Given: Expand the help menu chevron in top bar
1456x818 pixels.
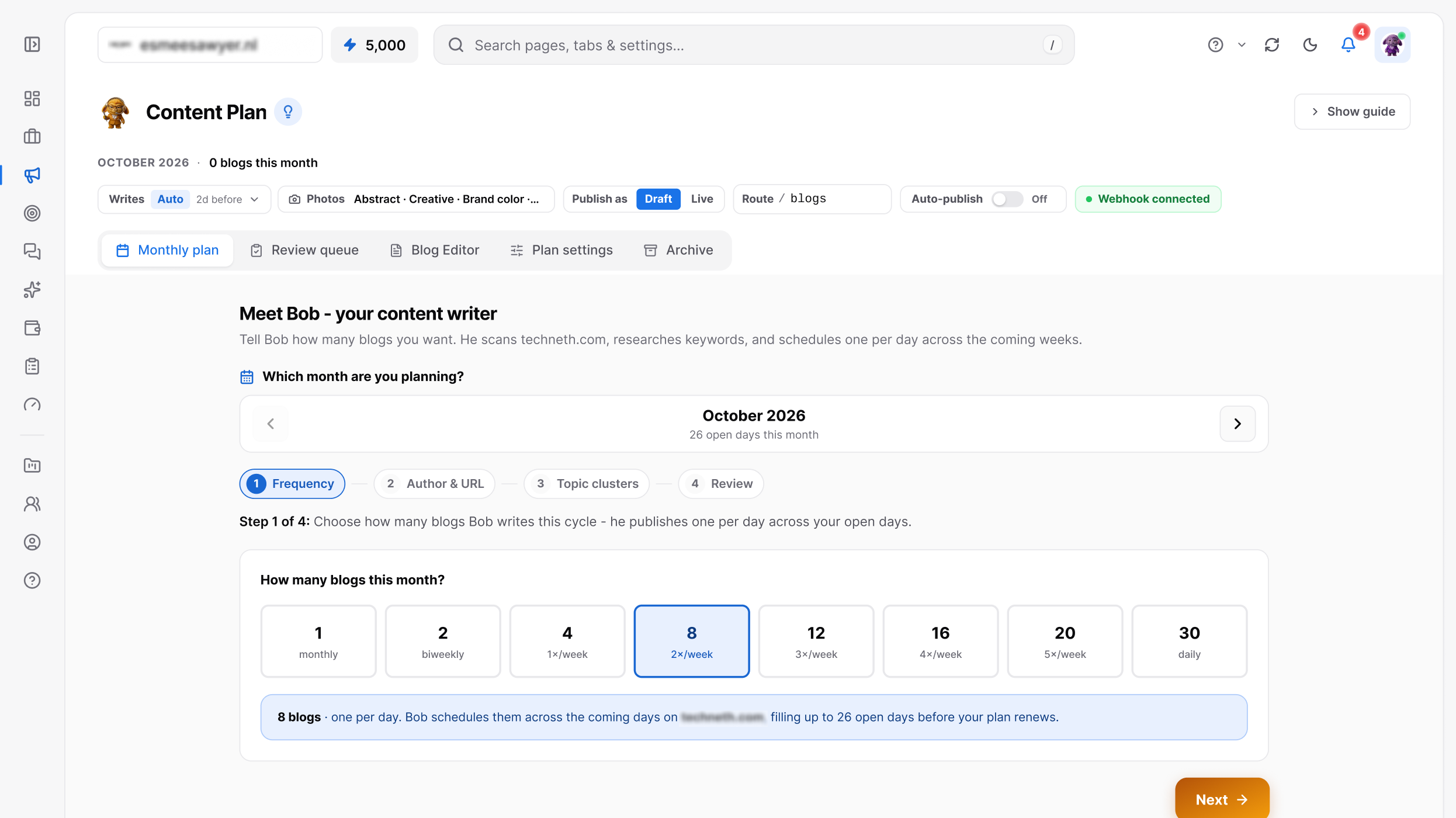Looking at the screenshot, I should [1242, 45].
